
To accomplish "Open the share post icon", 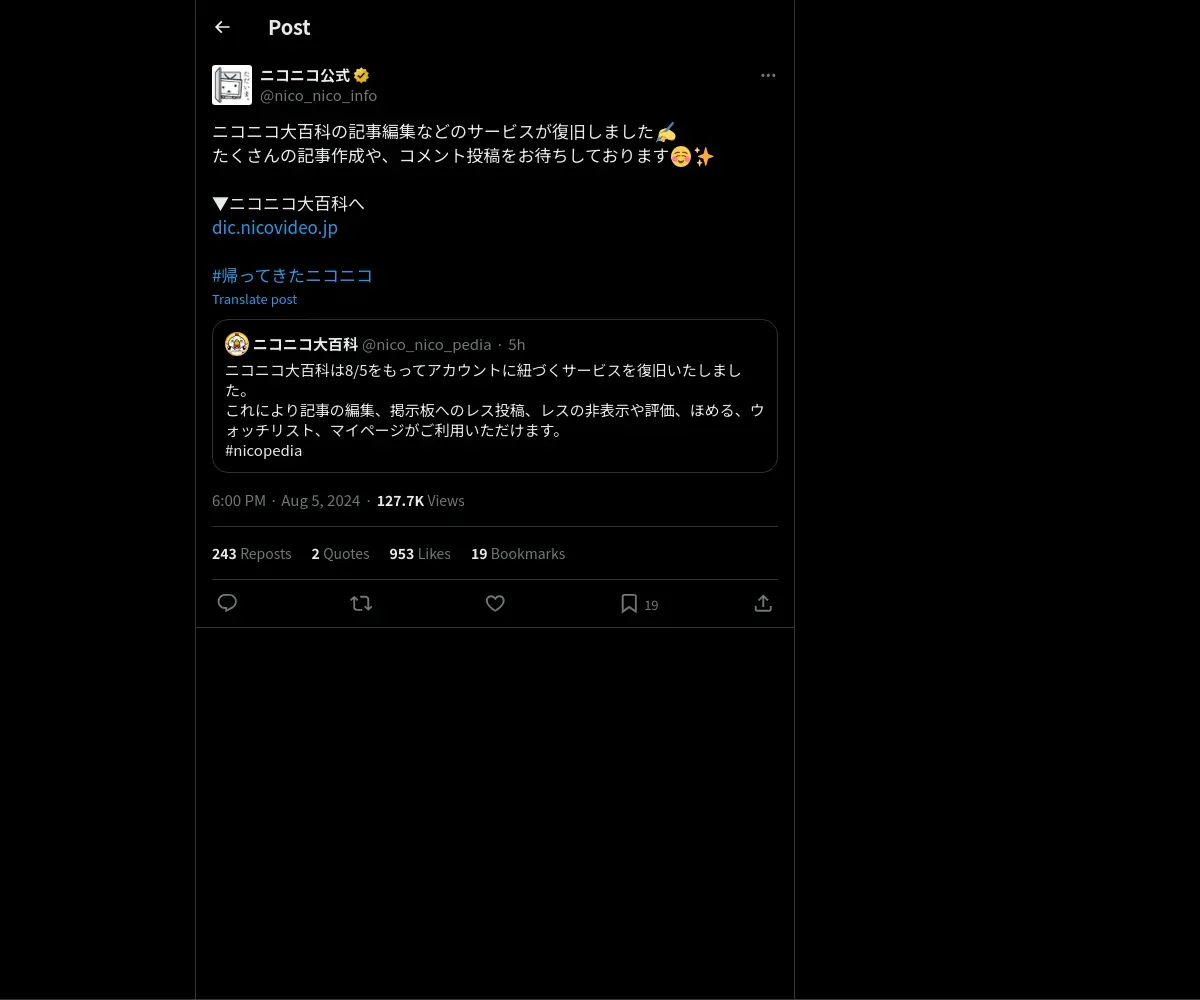I will [x=763, y=603].
